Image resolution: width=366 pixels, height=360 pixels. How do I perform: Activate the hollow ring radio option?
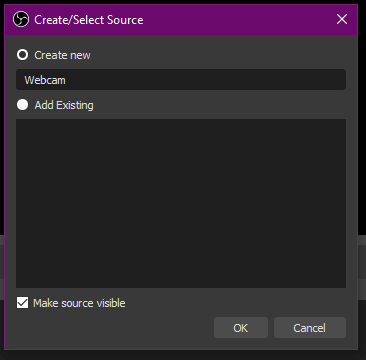click(22, 55)
